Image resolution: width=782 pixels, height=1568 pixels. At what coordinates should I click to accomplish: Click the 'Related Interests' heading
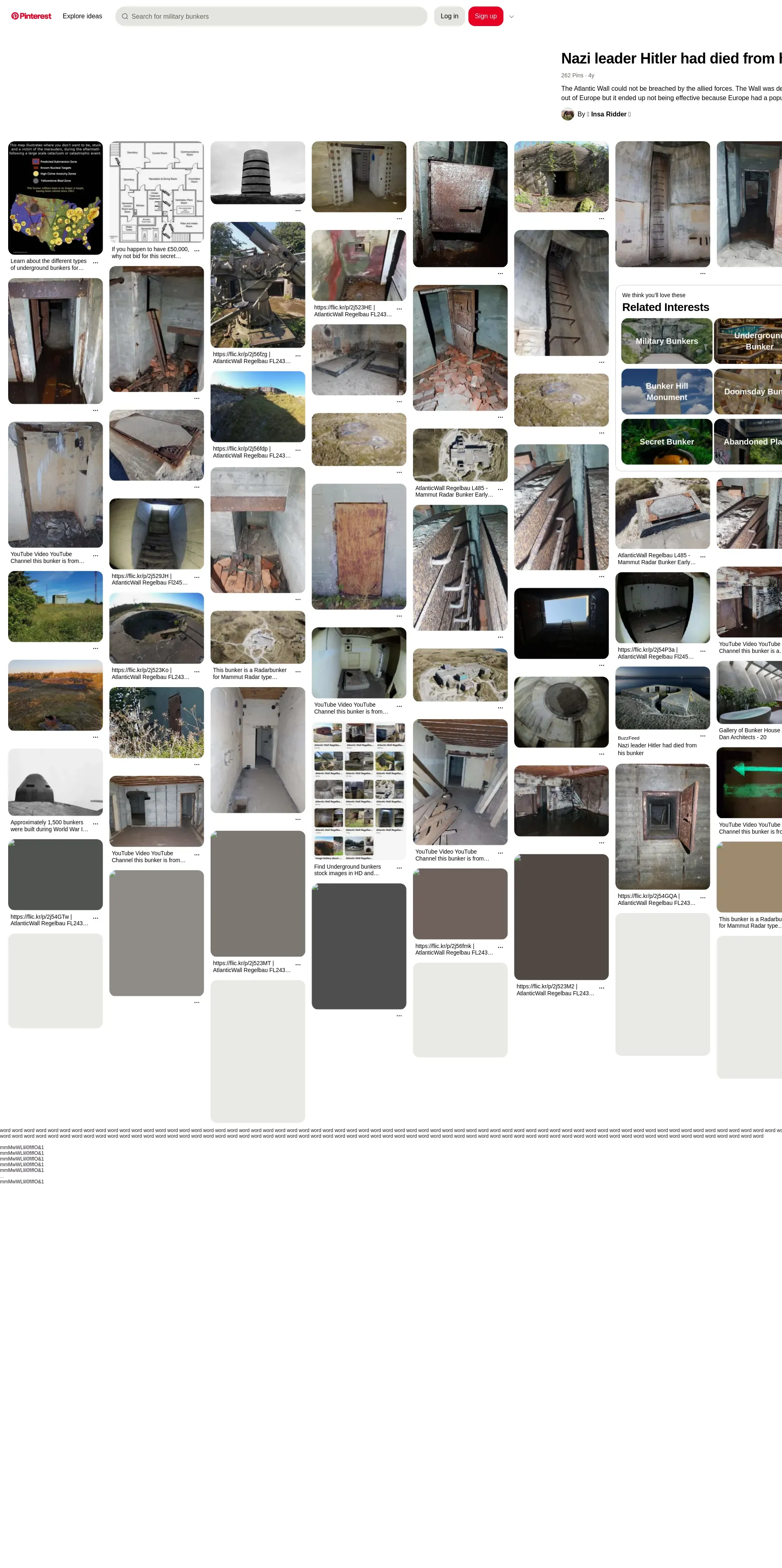pos(666,307)
